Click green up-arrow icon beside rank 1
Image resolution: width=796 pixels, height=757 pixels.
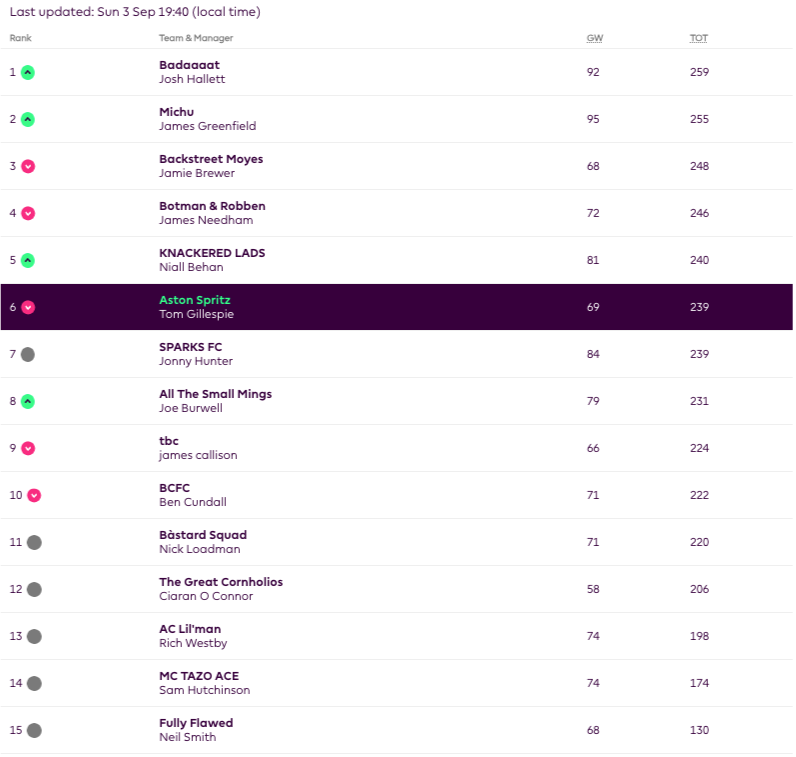click(x=28, y=72)
